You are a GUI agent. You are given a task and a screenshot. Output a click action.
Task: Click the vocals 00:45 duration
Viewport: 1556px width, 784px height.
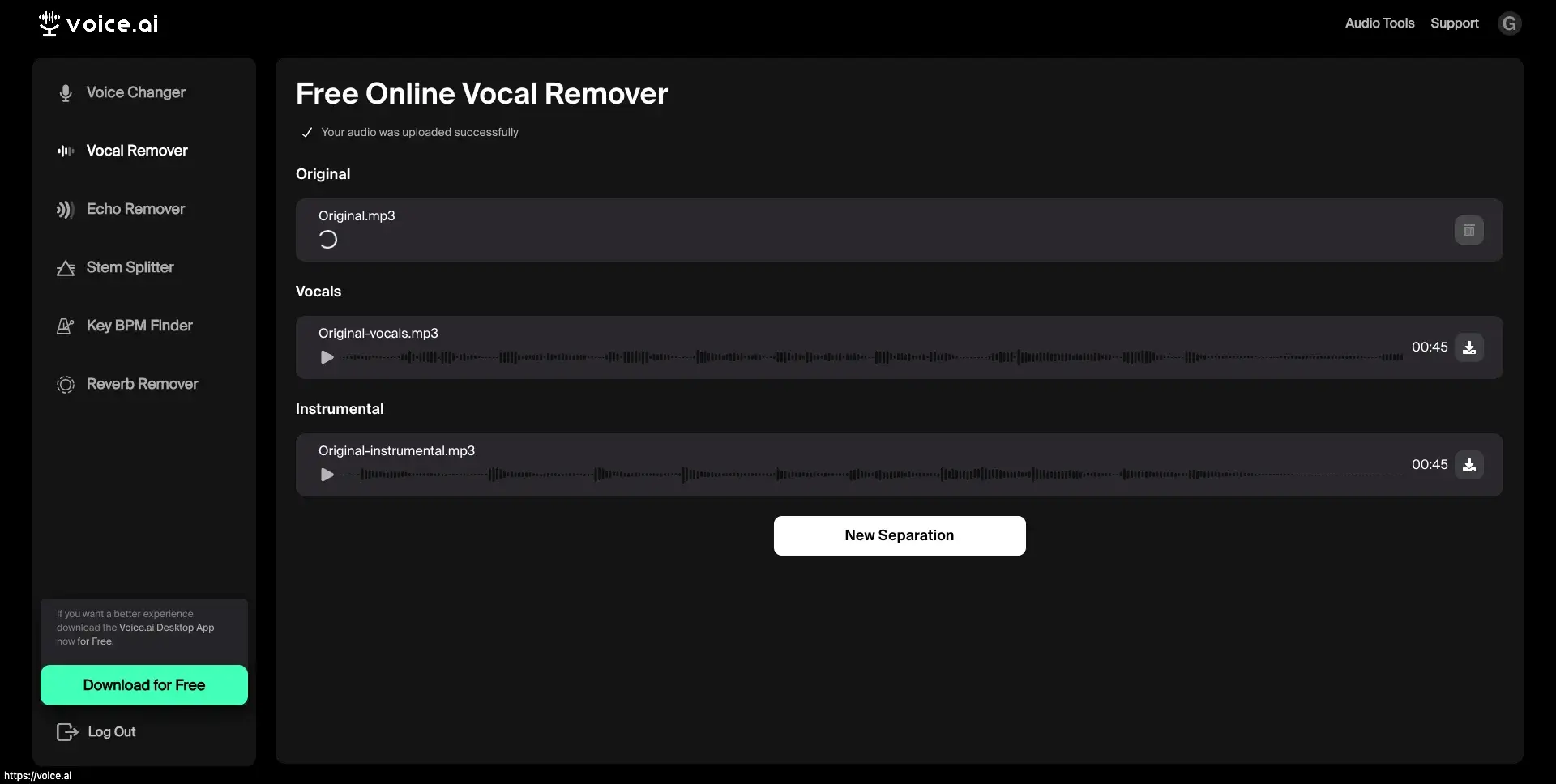click(x=1430, y=347)
